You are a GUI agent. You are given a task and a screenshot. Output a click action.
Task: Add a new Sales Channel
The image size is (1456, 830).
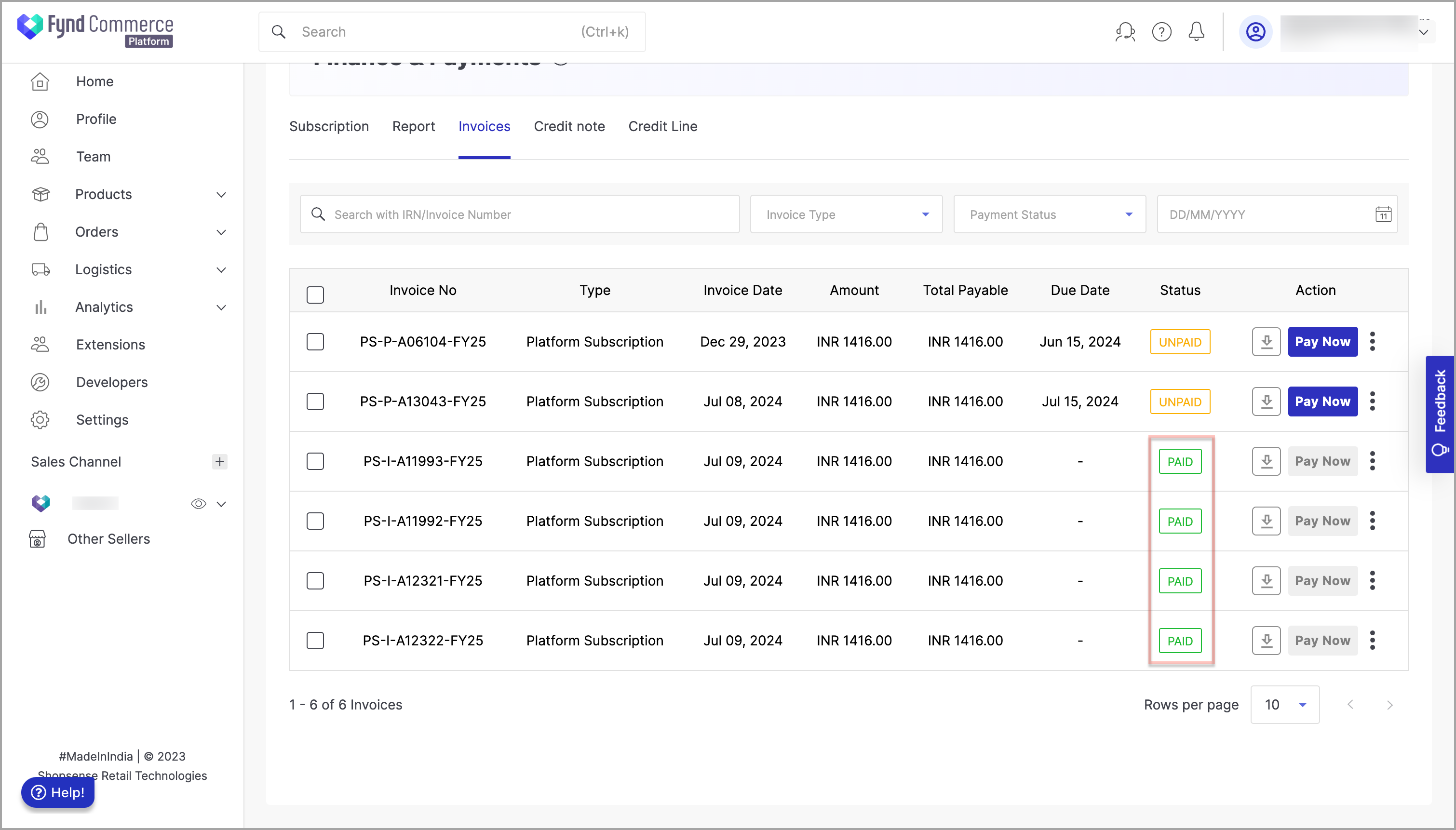[219, 462]
